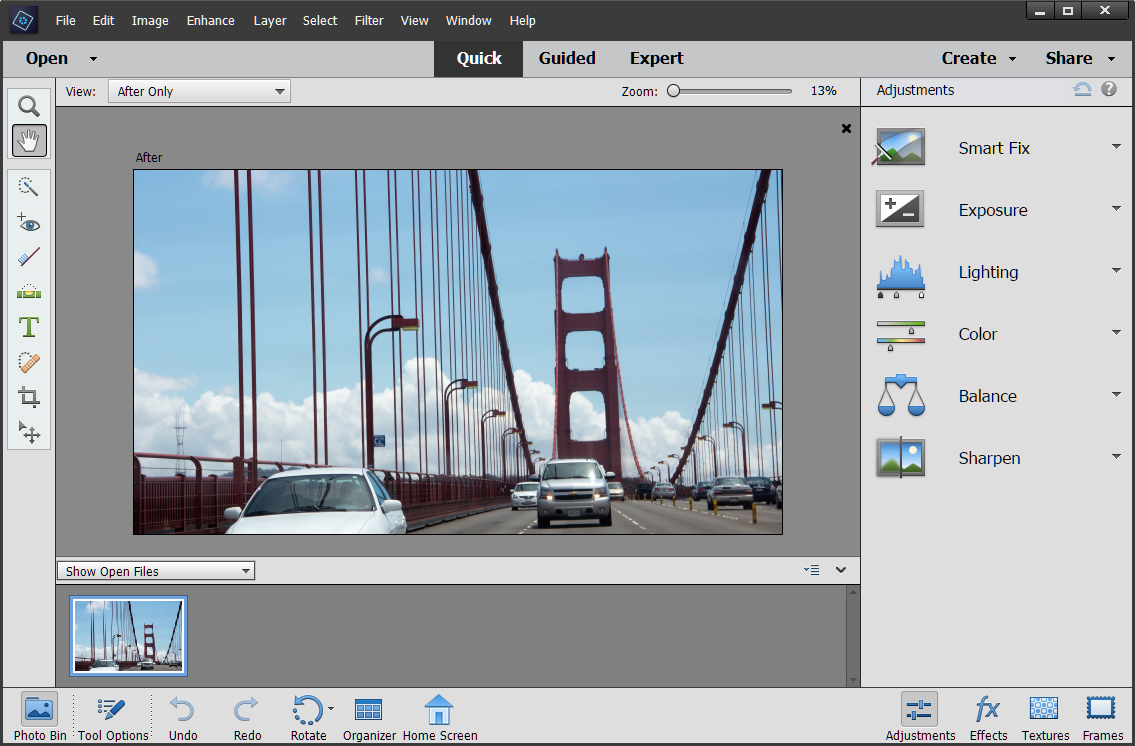Expand the Smart Fix adjustment options
The image size is (1135, 746).
point(1115,146)
